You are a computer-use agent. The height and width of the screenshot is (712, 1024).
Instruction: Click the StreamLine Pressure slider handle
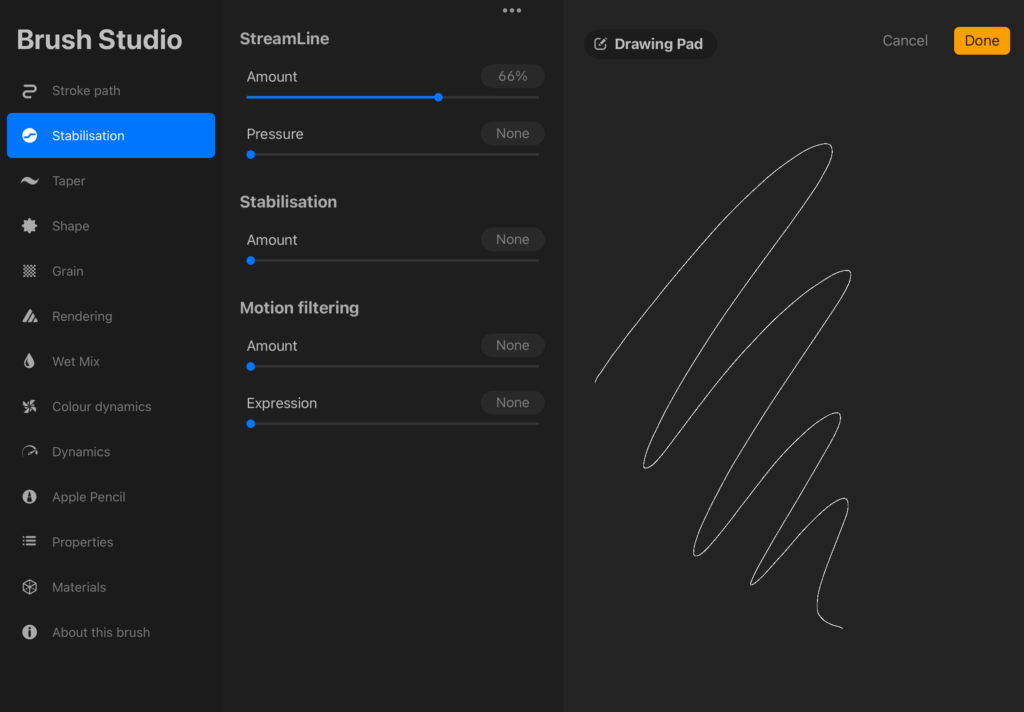pos(251,155)
